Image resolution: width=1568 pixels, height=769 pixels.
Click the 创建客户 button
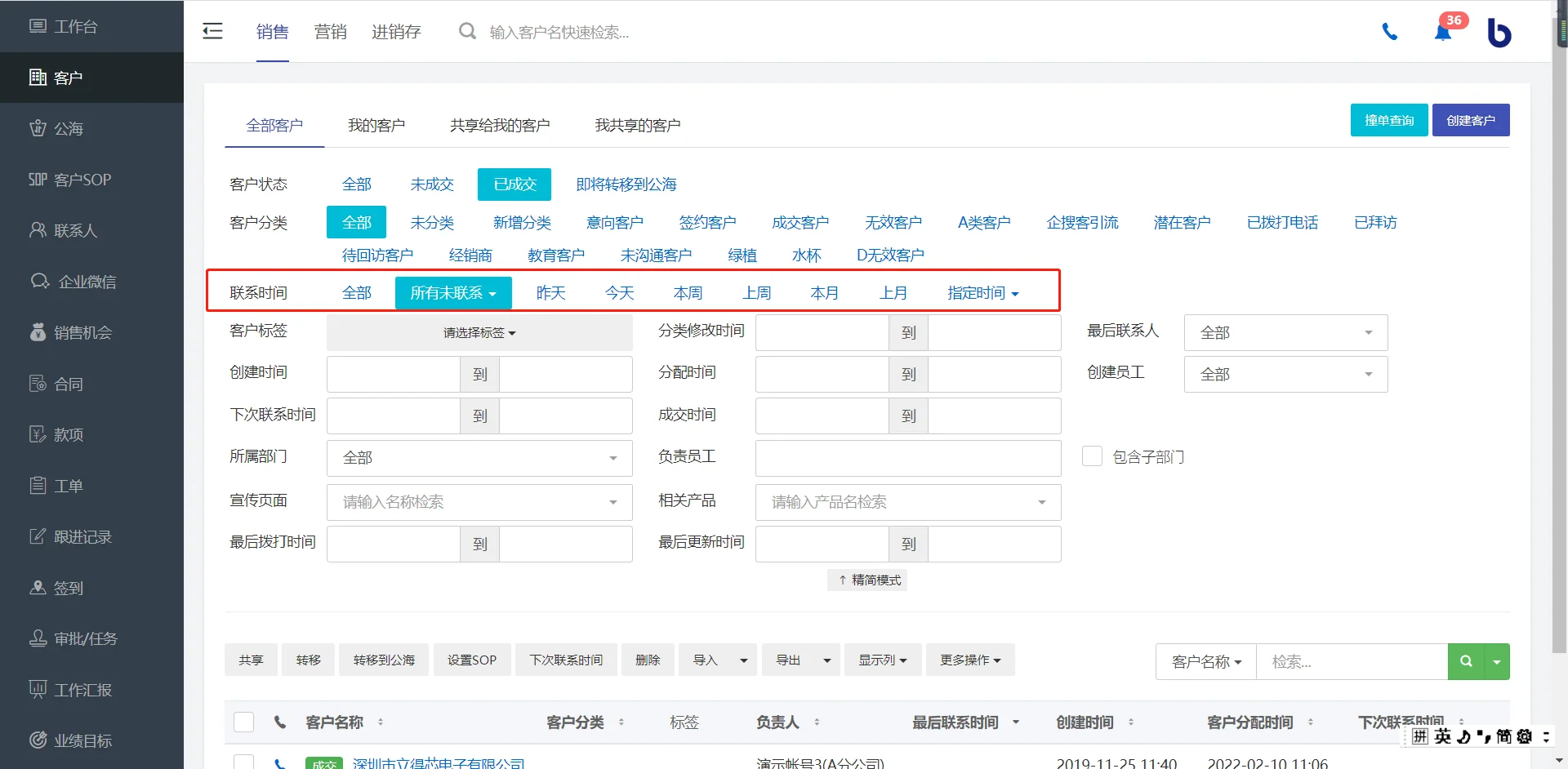(1471, 120)
